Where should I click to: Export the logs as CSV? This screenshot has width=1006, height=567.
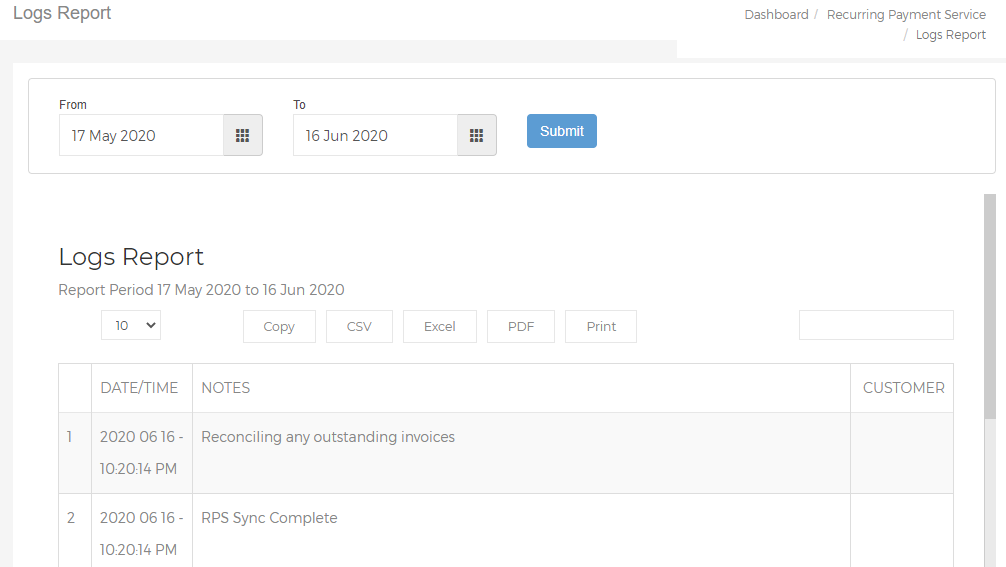pyautogui.click(x=359, y=326)
